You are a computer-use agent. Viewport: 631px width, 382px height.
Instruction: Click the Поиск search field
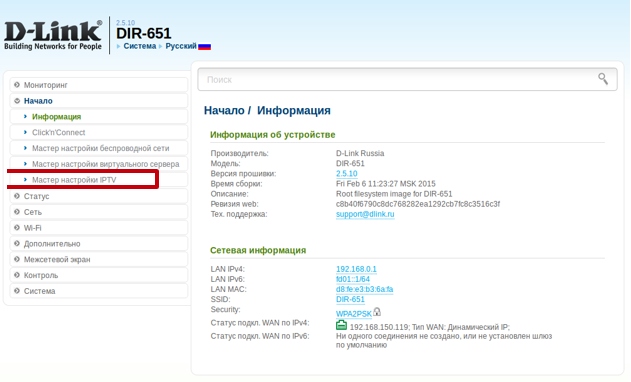[x=407, y=79]
